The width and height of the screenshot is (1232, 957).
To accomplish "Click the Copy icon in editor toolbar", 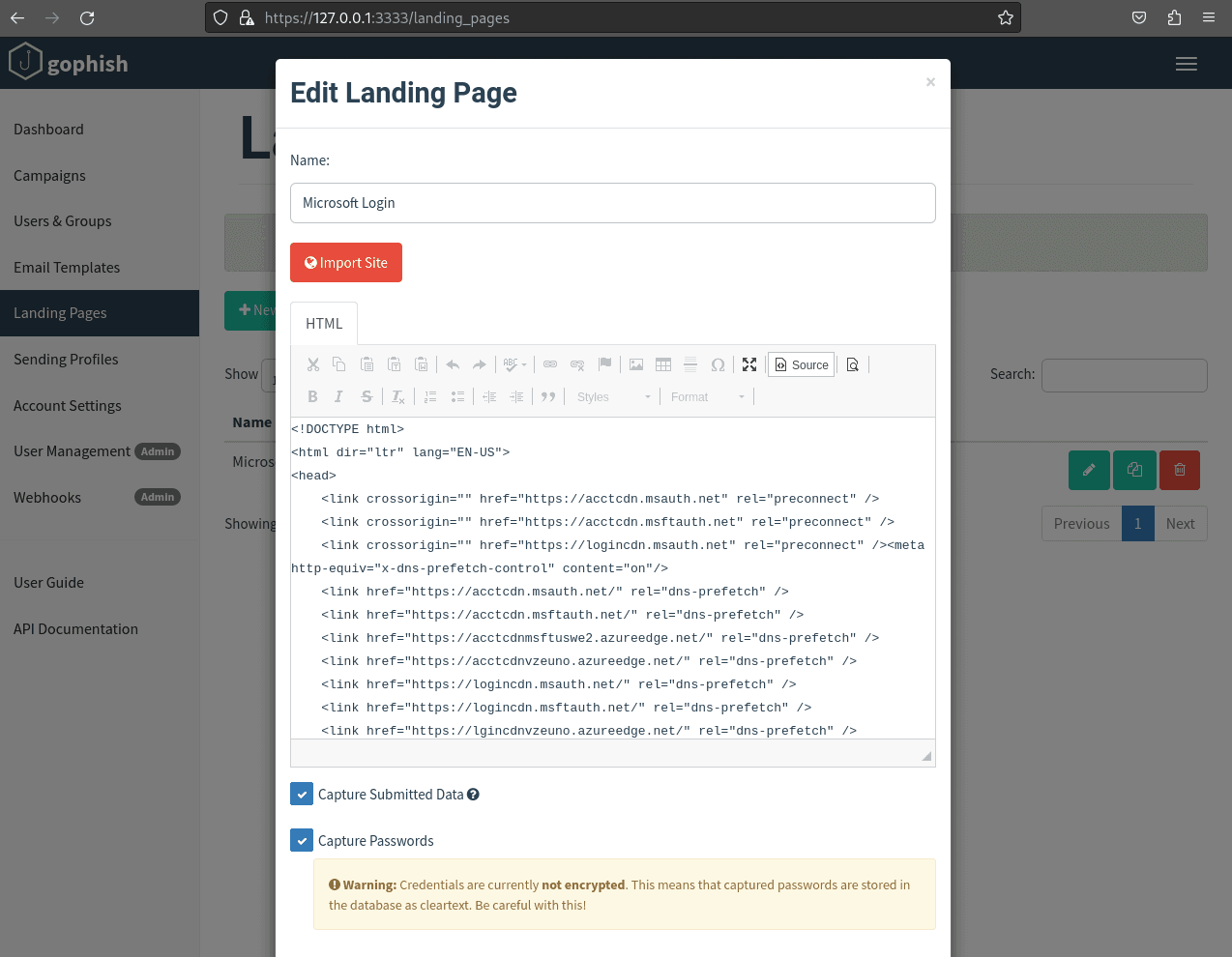I will (339, 364).
